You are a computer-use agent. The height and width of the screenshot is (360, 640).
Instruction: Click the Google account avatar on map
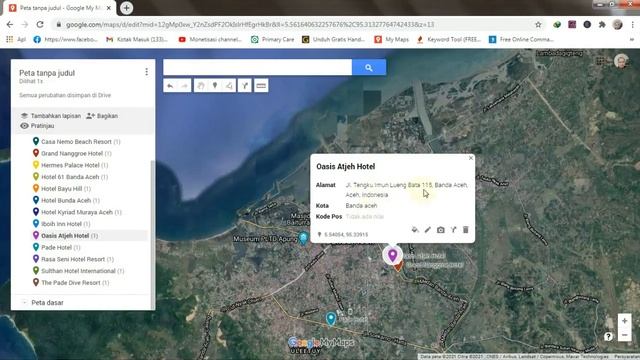(x=621, y=61)
